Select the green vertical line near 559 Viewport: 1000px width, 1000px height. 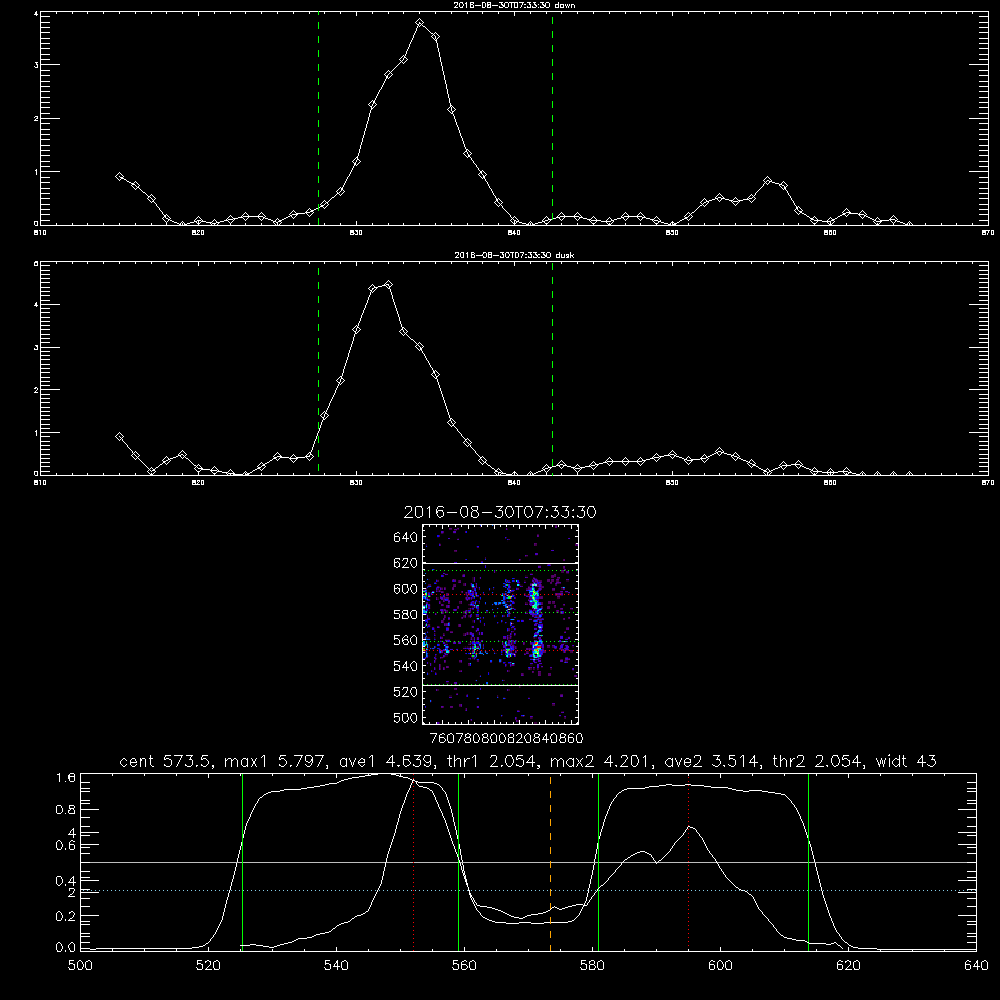tap(459, 861)
